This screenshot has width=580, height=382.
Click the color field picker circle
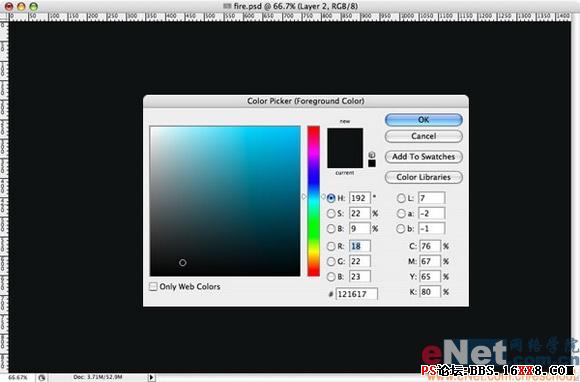coord(183,263)
